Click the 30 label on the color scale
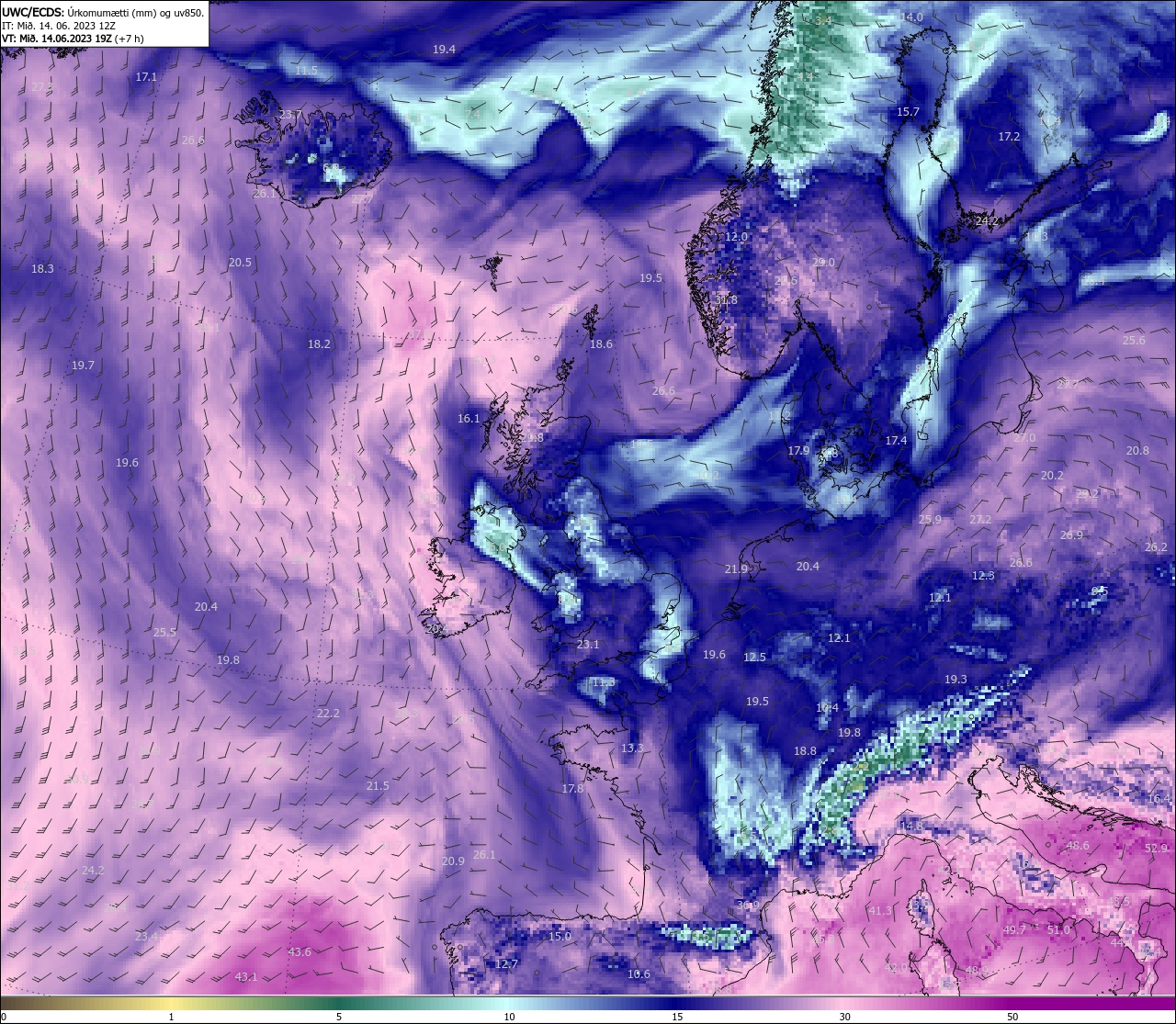 (844, 1017)
